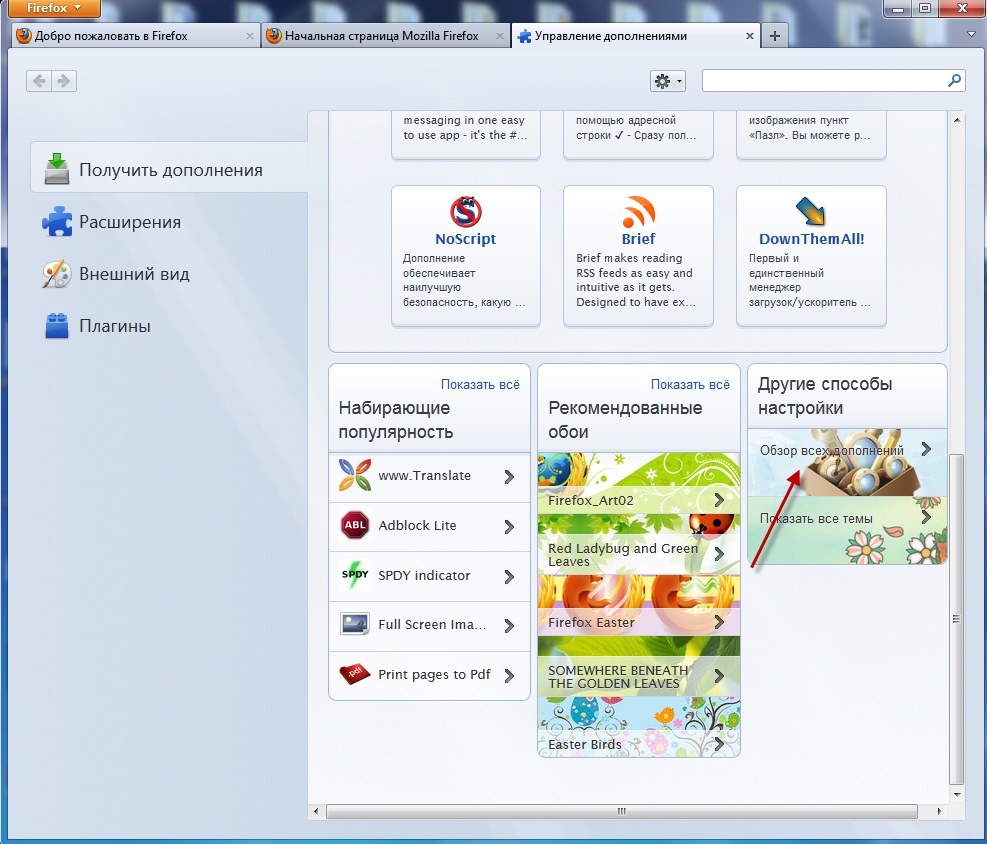Click Показать всё under Набирающие популярность
987x844 pixels.
(x=480, y=384)
